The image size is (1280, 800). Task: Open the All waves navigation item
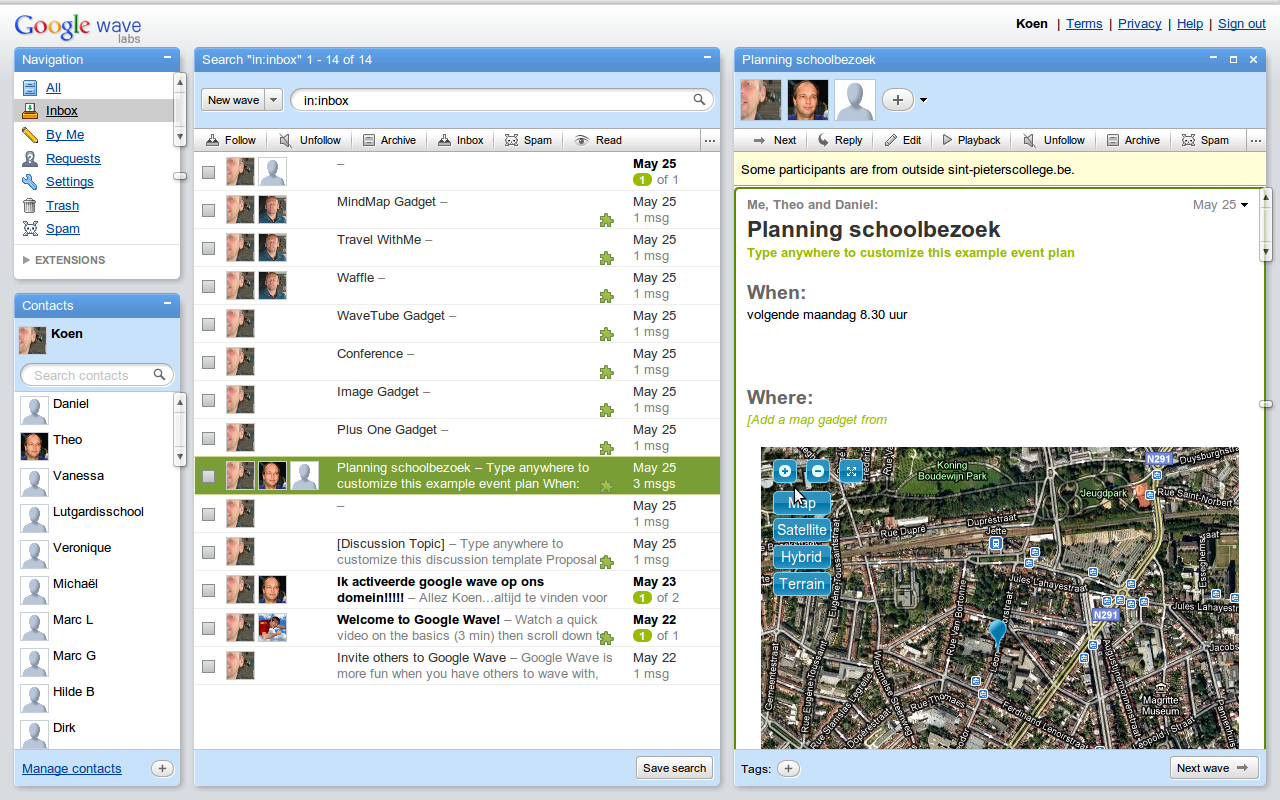tap(53, 88)
